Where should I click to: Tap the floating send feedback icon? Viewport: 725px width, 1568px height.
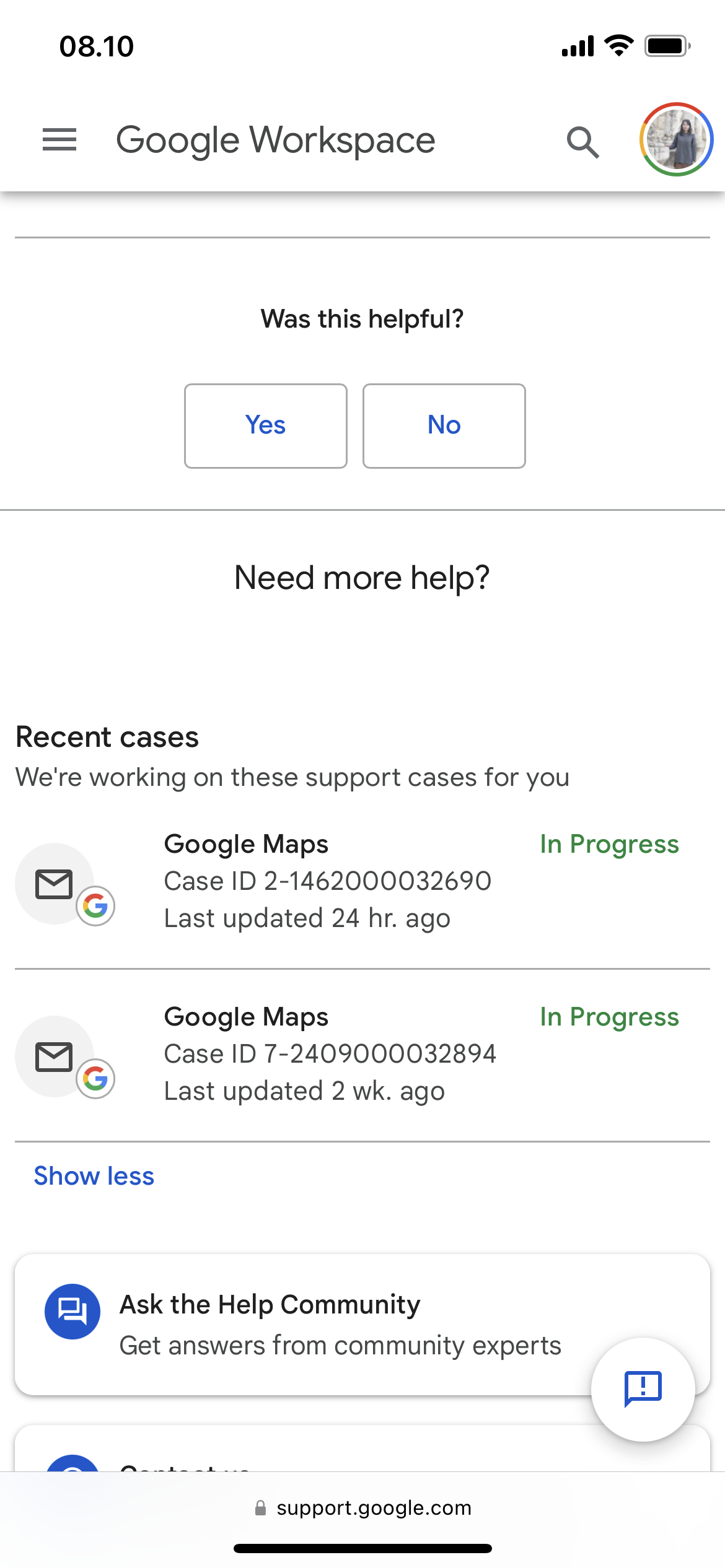click(x=643, y=1390)
